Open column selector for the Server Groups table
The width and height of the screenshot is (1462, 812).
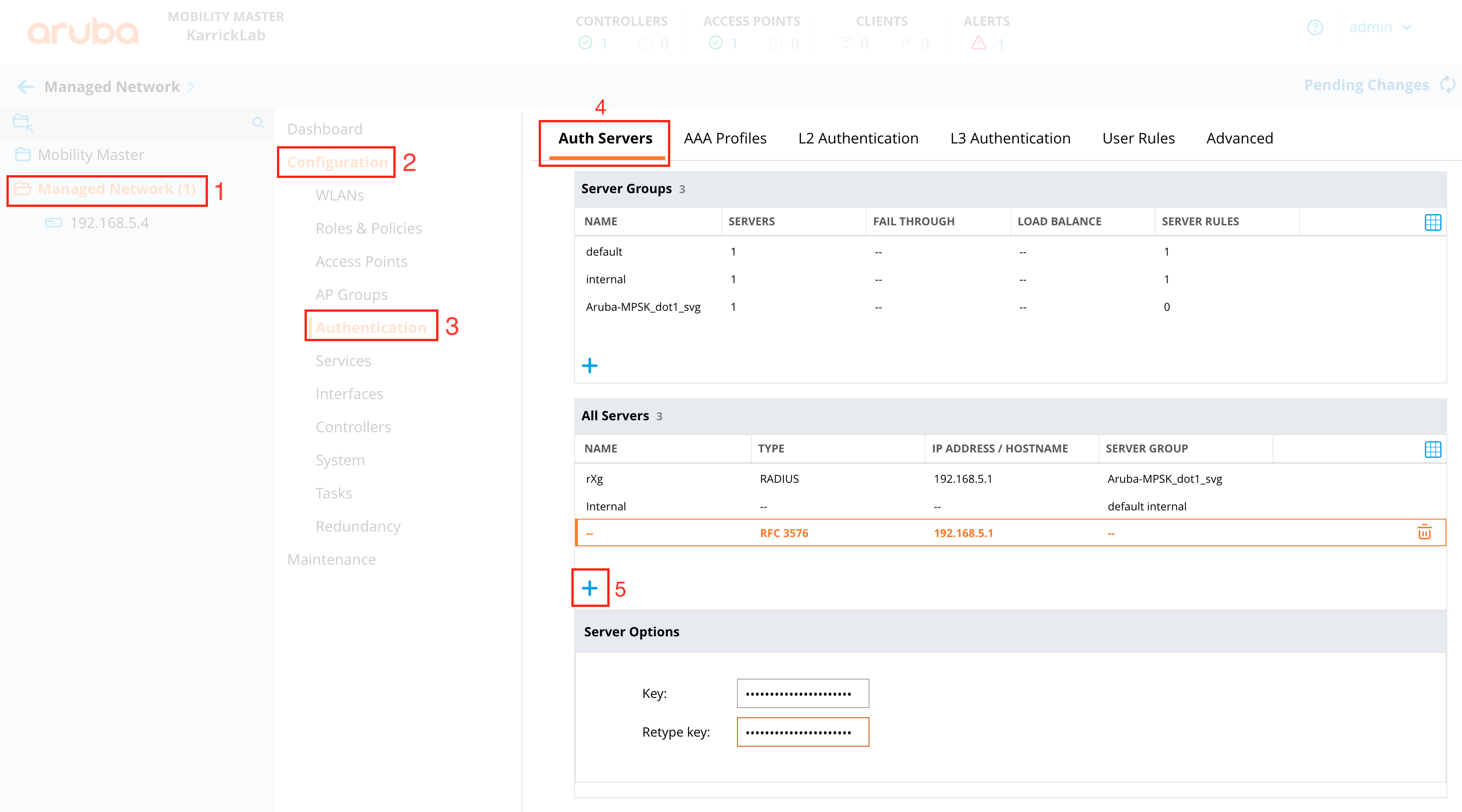(x=1433, y=222)
